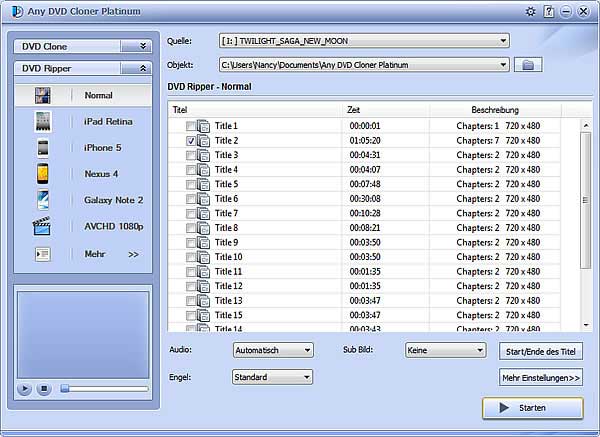
Task: Select the iPad Retina profile
Action: [x=108, y=122]
